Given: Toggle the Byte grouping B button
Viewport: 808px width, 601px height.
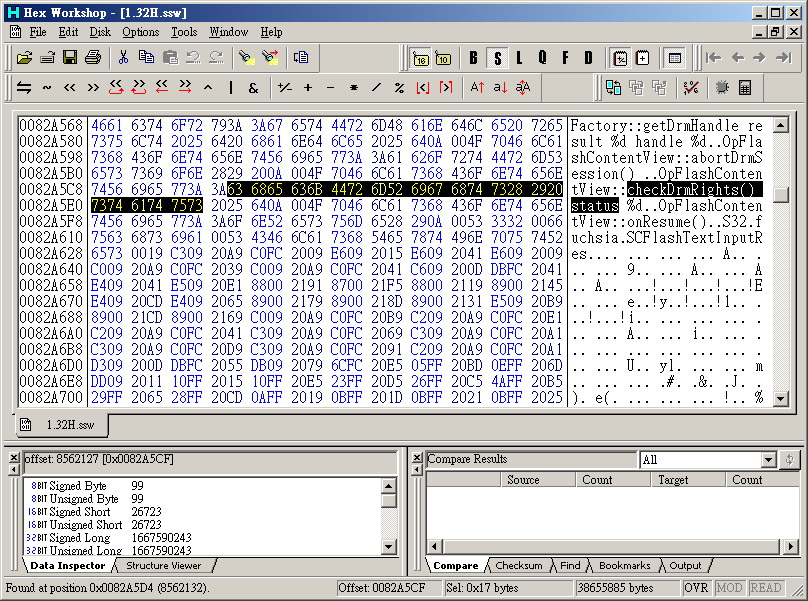Looking at the screenshot, I should [473, 58].
